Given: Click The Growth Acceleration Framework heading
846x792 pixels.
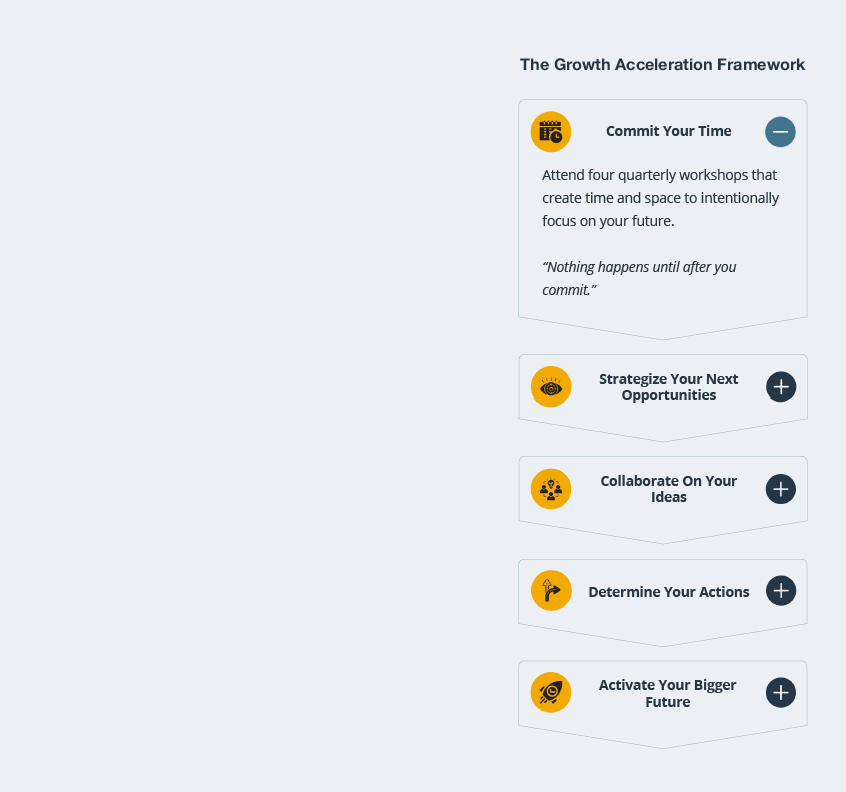Looking at the screenshot, I should tap(662, 65).
